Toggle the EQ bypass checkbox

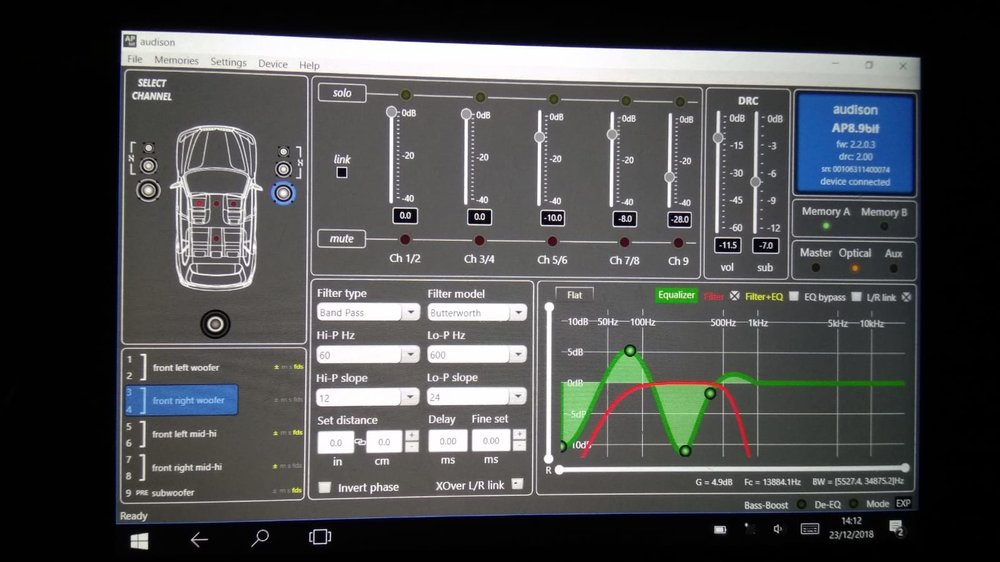[x=857, y=297]
